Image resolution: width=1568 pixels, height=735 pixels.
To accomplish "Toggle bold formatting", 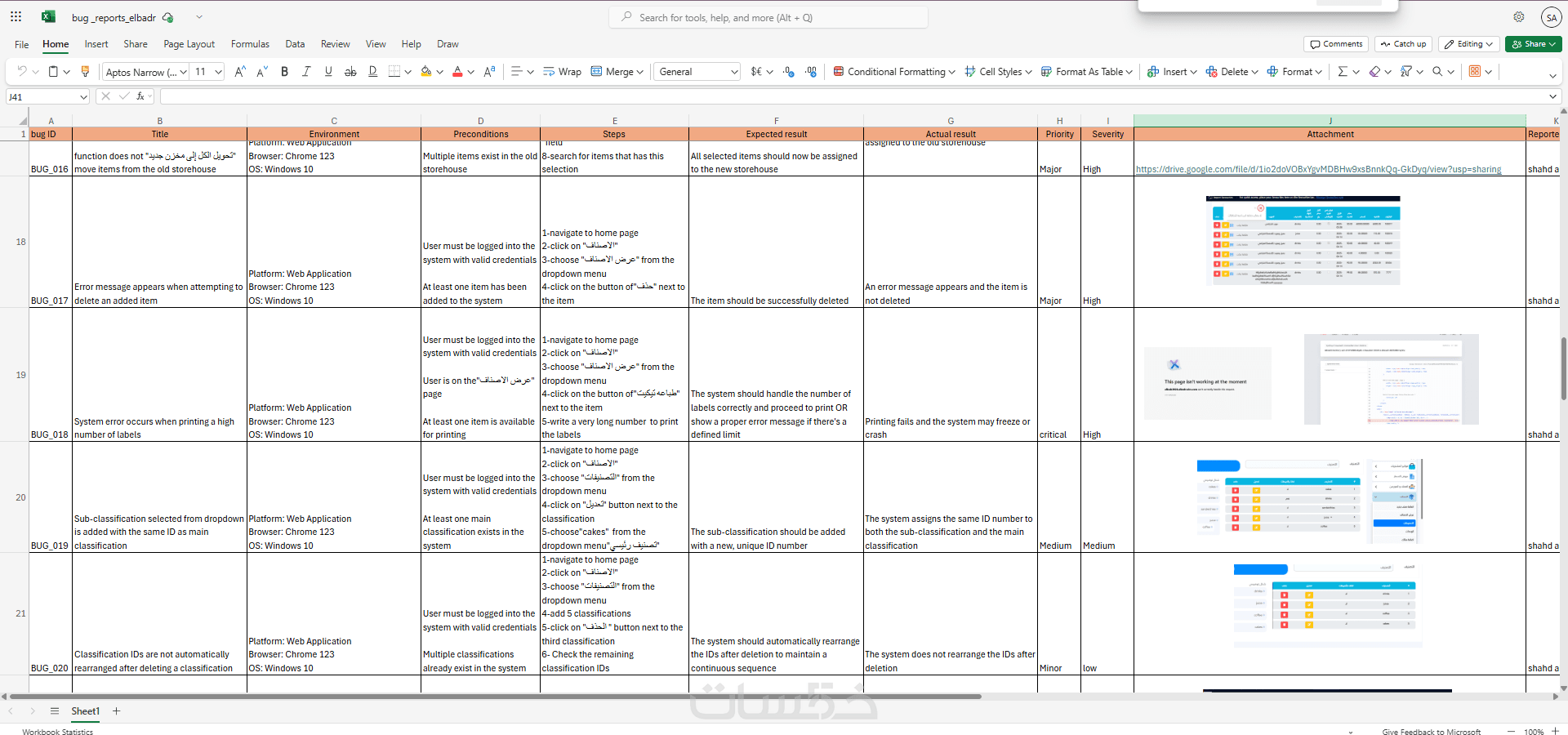I will pos(284,72).
